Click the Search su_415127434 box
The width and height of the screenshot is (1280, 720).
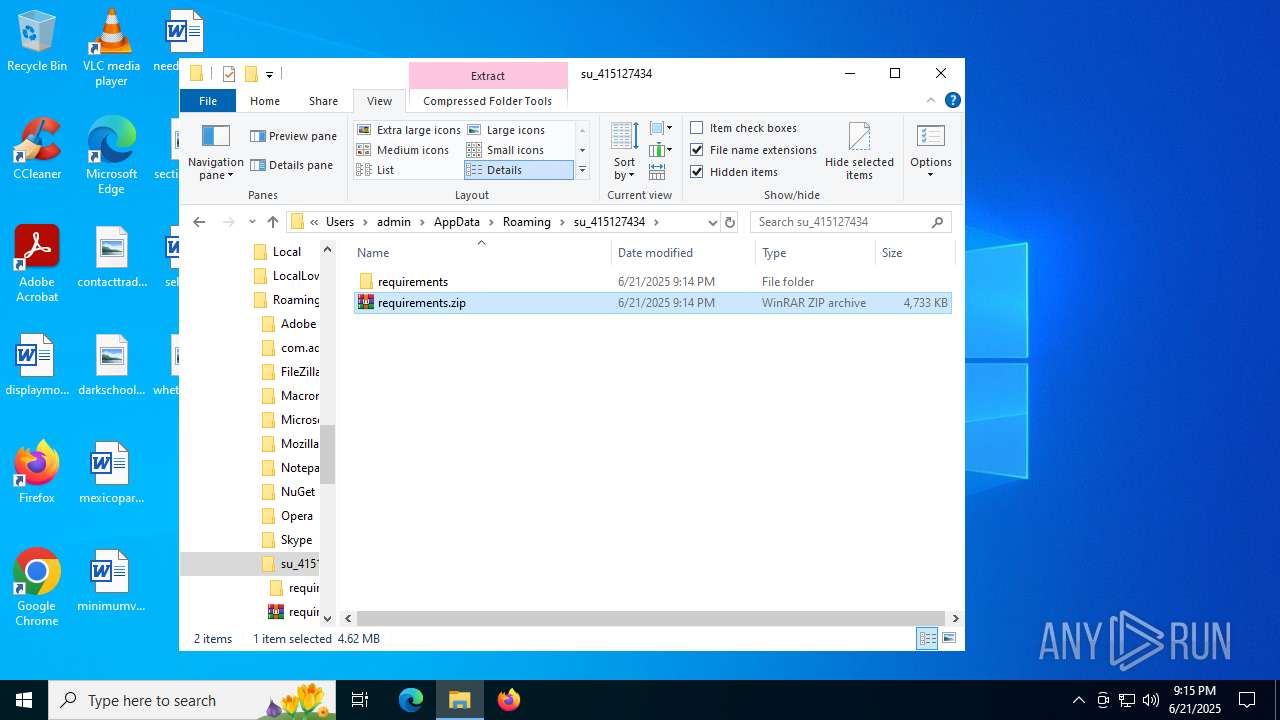click(x=850, y=222)
